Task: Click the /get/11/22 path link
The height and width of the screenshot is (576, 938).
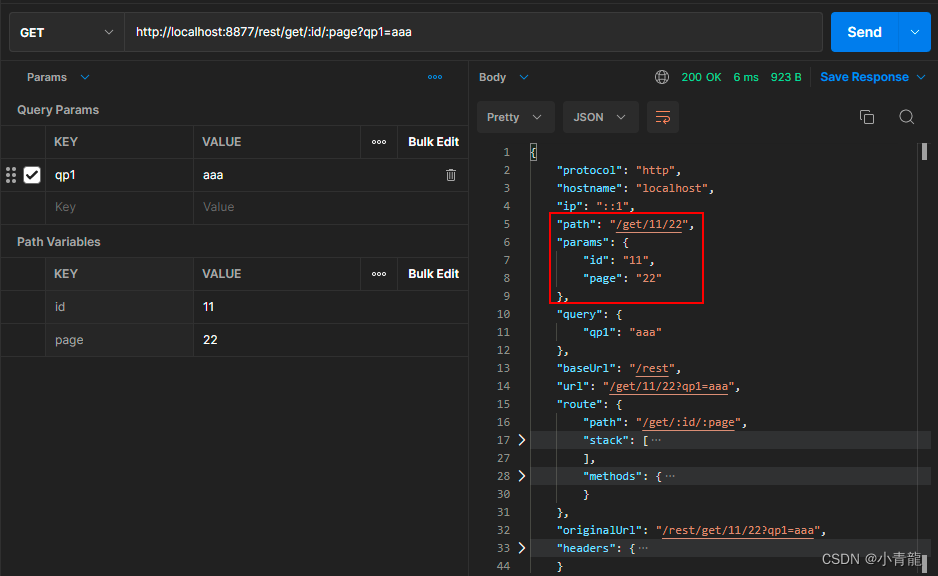Action: (649, 224)
